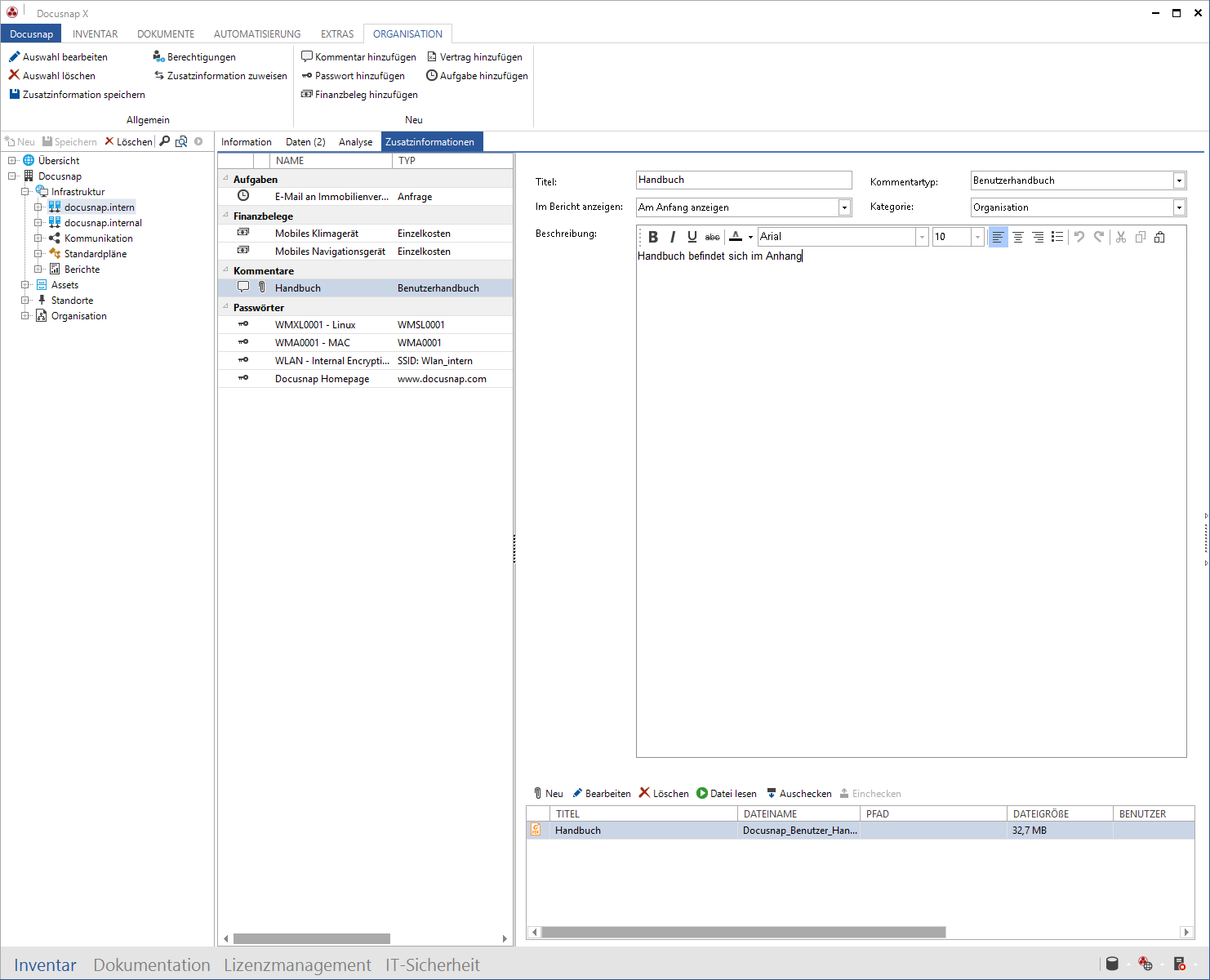Select Kommunikation in the tree
Image resolution: width=1210 pixels, height=980 pixels.
(x=98, y=238)
